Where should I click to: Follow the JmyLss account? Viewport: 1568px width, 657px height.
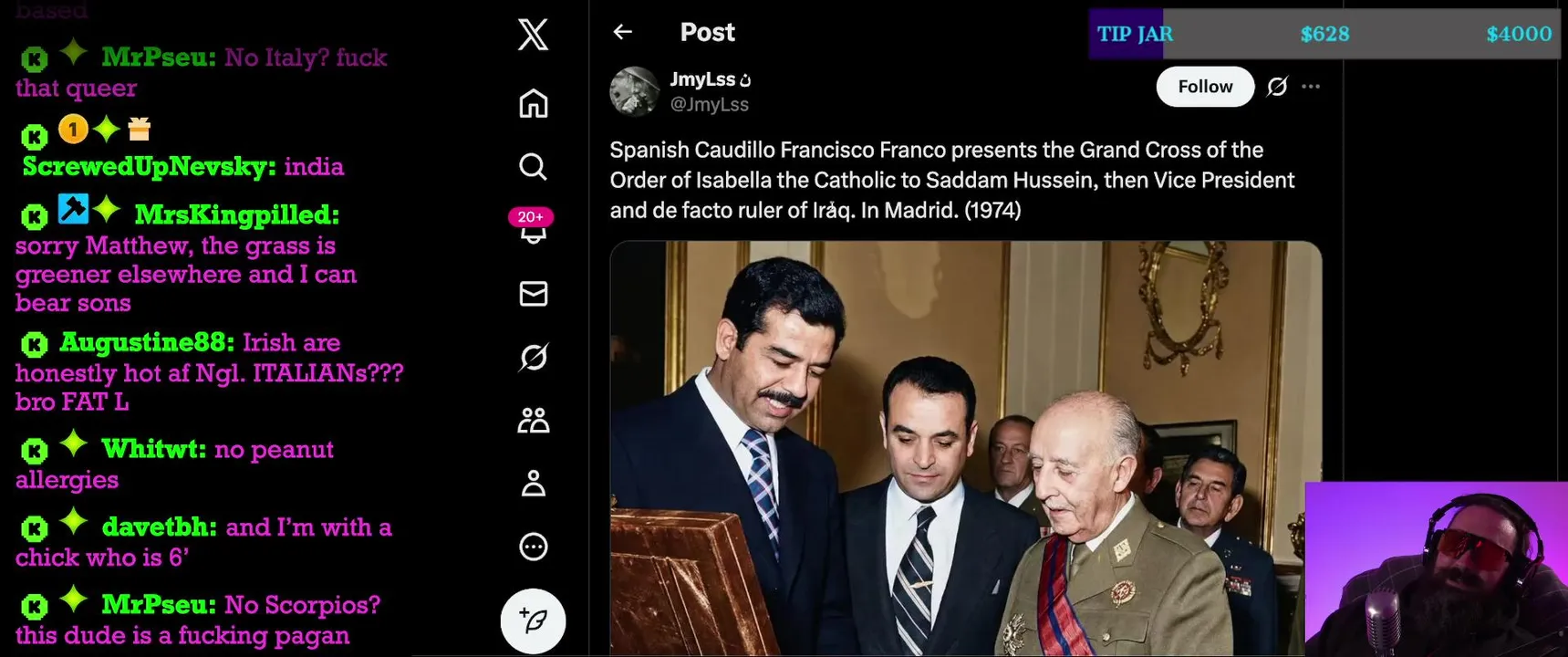1205,87
